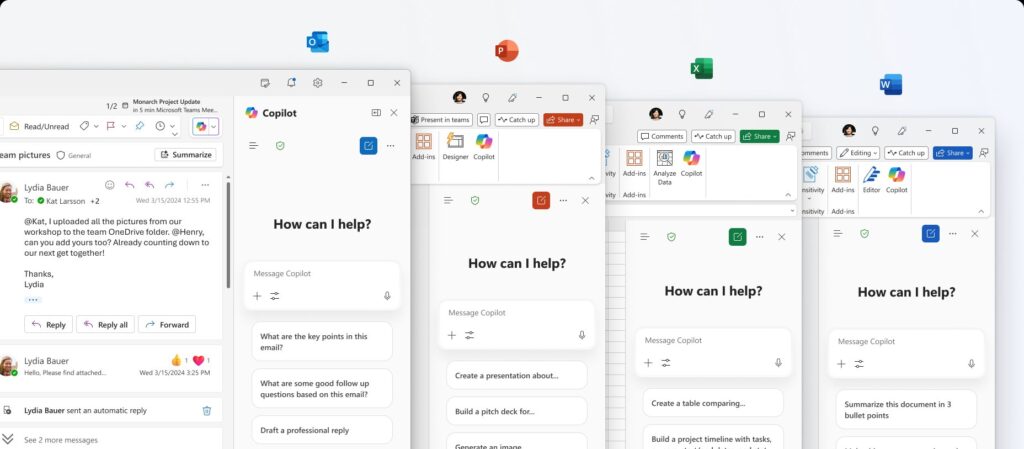Screen dimensions: 1024x449
Task: Start a new chat with the blue compose button in Outlook
Action: 368,146
